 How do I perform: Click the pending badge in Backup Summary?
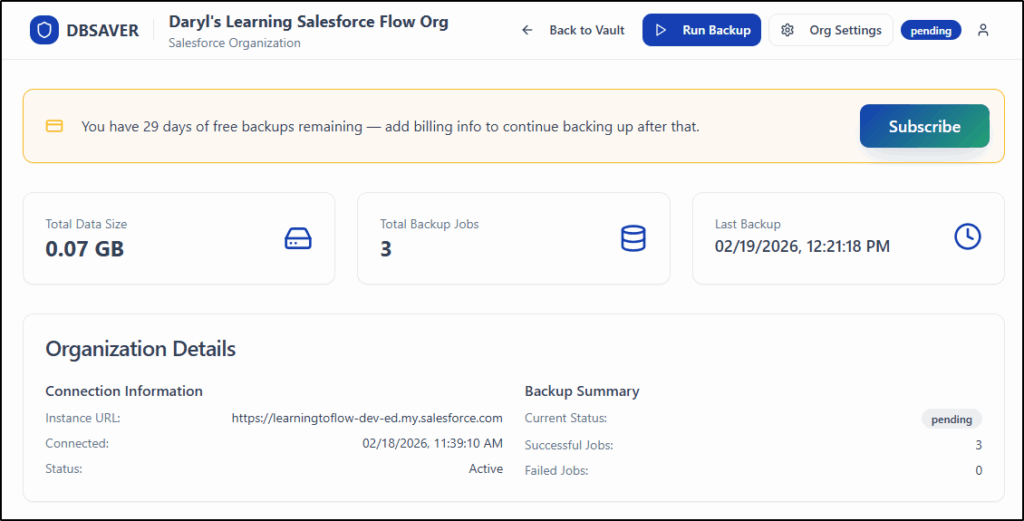tap(951, 419)
